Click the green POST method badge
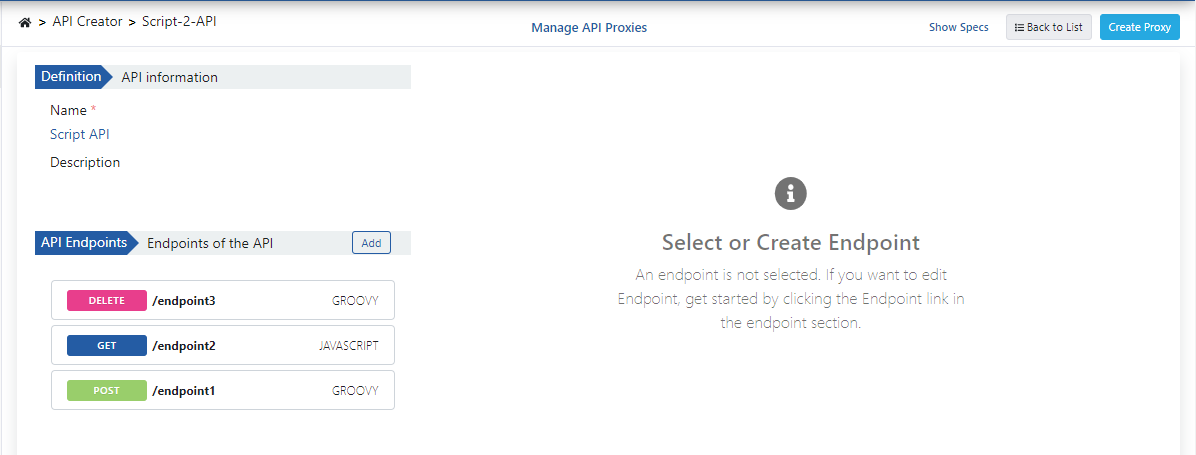1196x455 pixels. [x=106, y=391]
